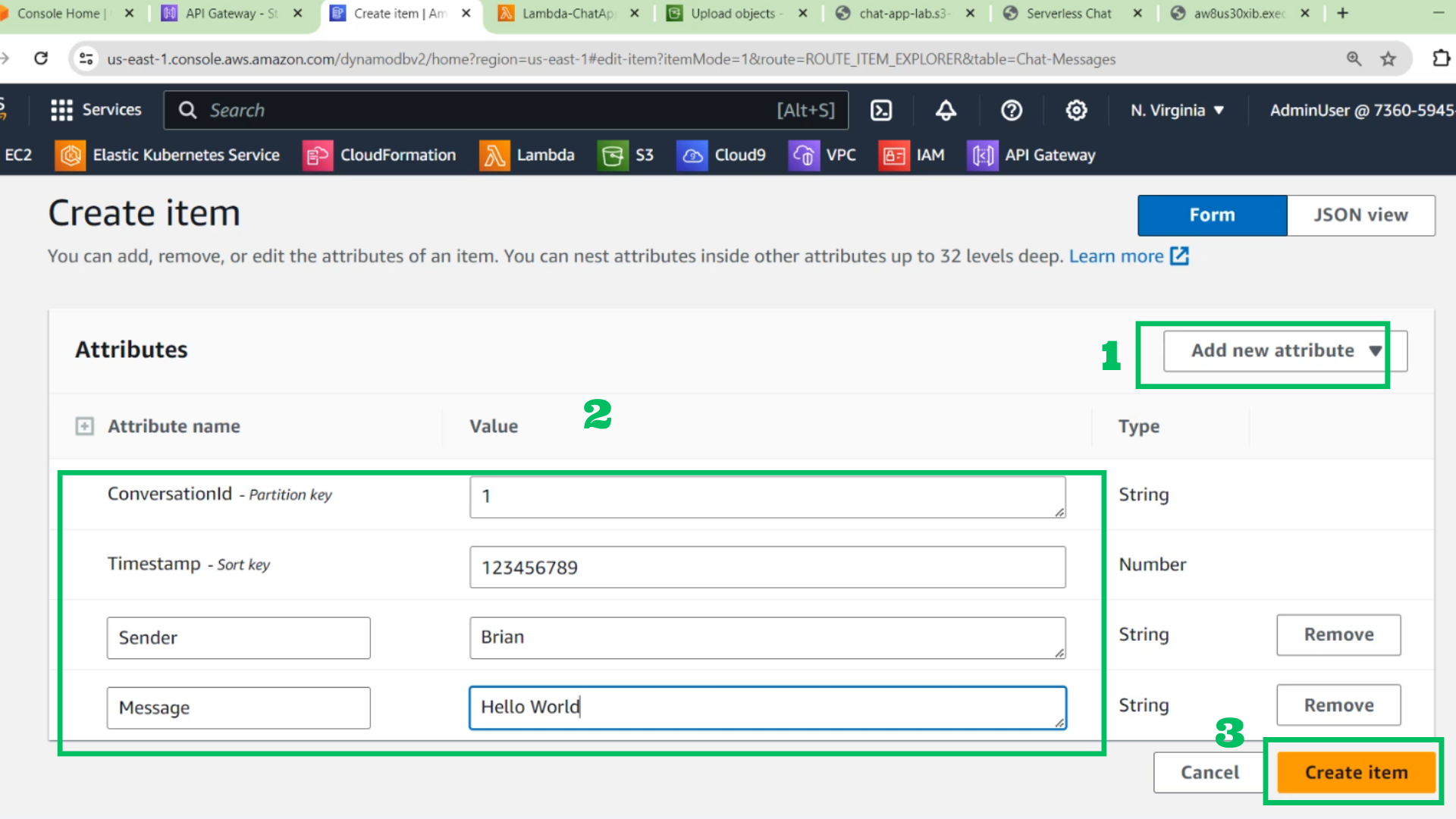Click the orange Create item button

coord(1356,773)
